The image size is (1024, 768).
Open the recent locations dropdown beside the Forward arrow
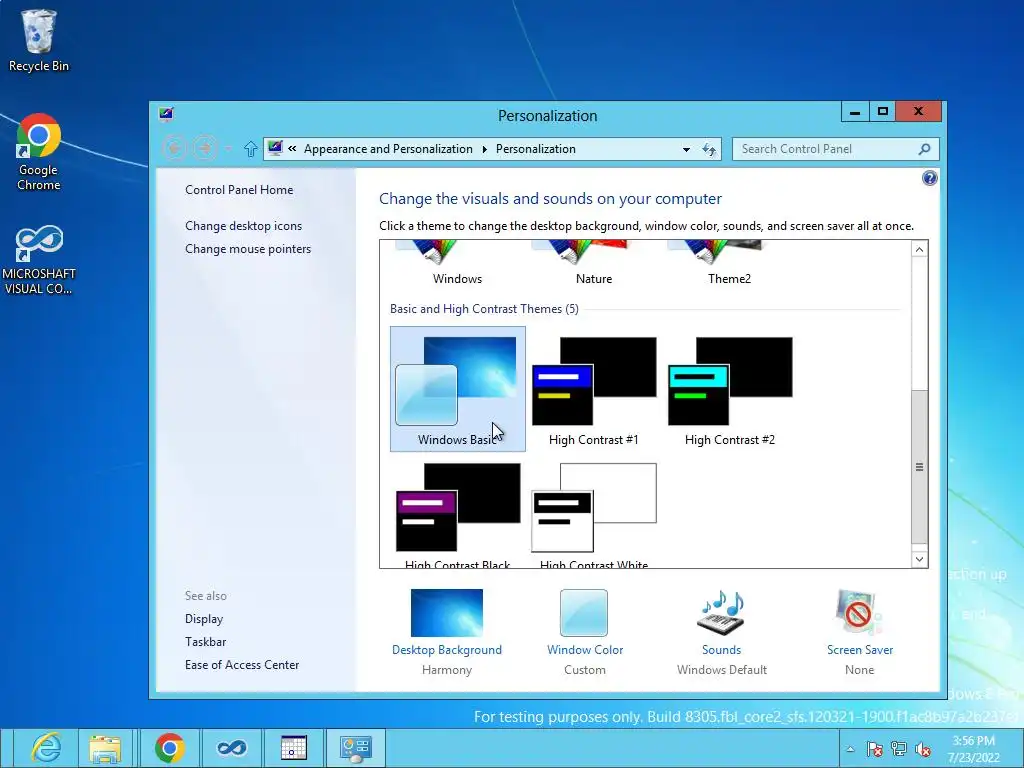pos(228,149)
